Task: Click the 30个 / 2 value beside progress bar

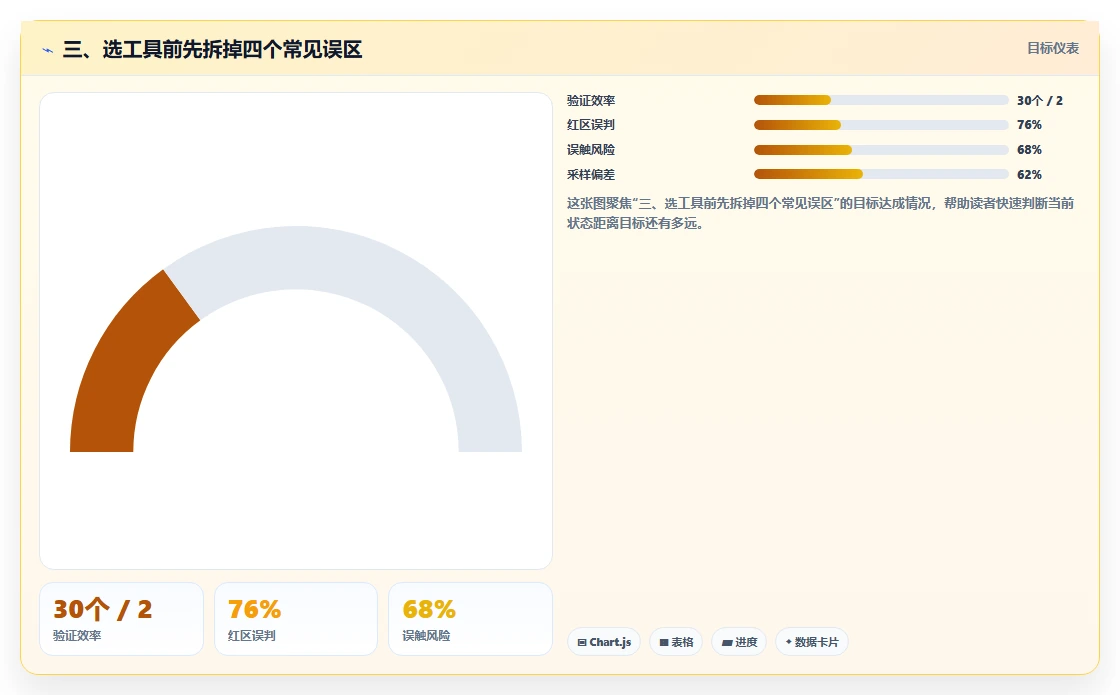Action: pyautogui.click(x=1040, y=101)
